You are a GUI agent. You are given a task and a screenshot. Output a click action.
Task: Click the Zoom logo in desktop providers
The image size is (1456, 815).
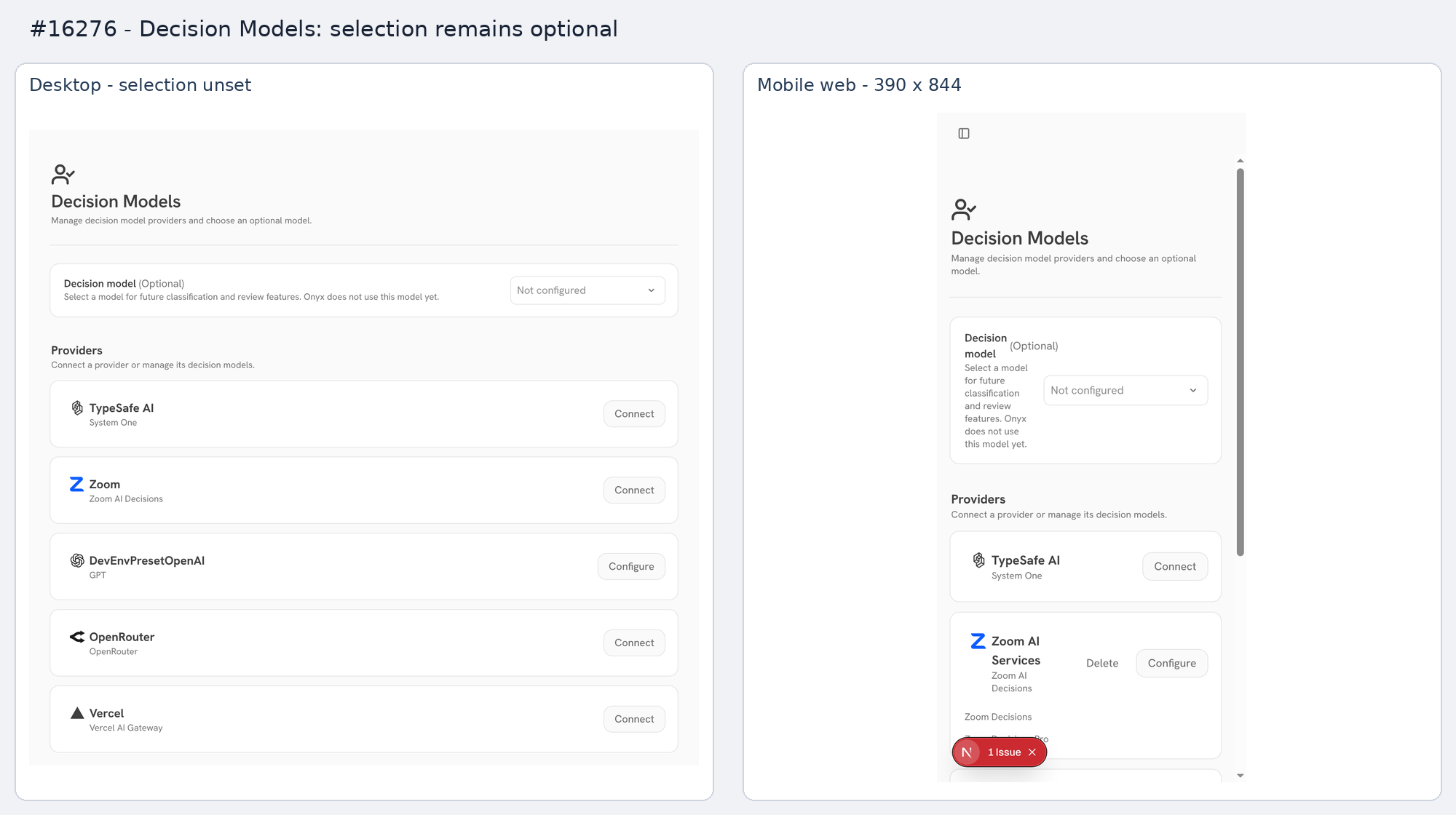click(76, 484)
